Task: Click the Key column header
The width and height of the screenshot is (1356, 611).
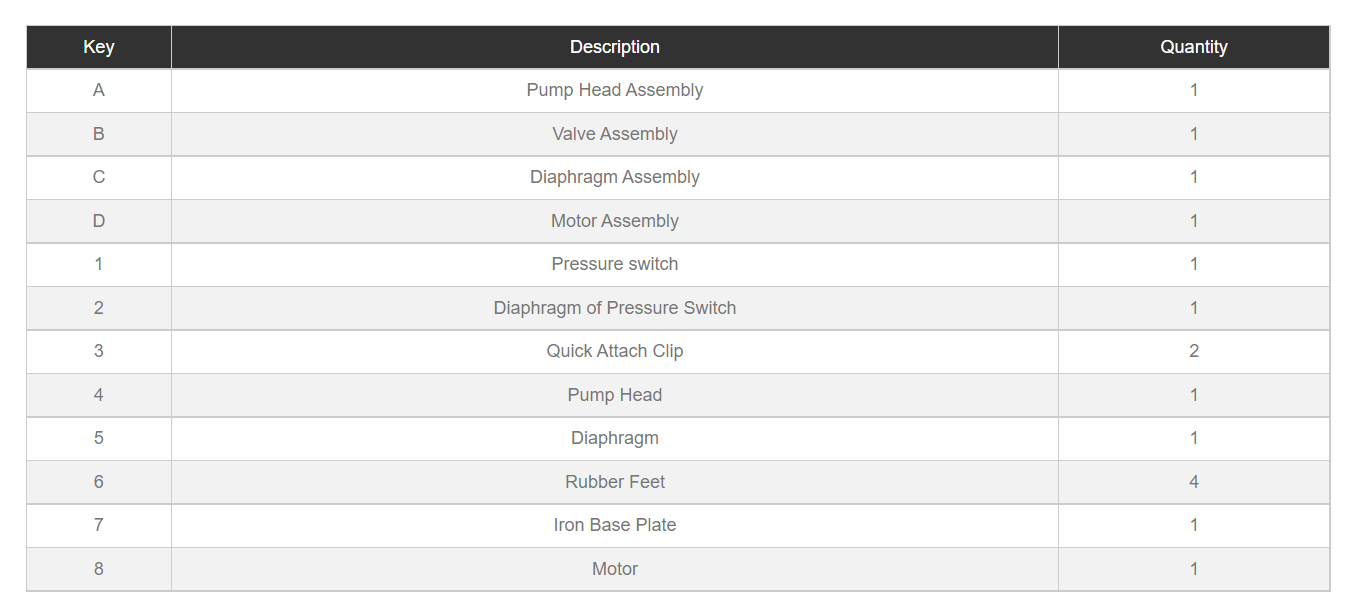Action: coord(99,47)
